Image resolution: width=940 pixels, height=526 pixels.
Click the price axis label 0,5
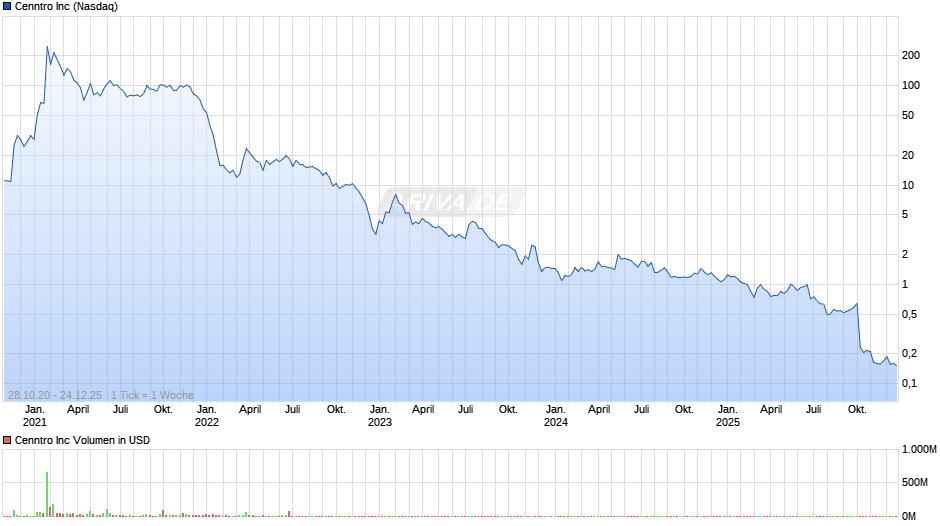pyautogui.click(x=909, y=314)
